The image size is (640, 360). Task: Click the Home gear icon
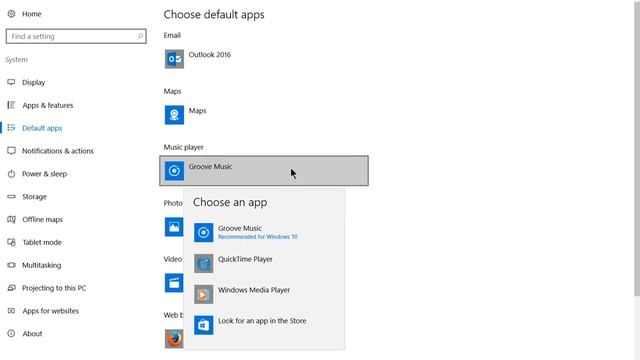(x=11, y=14)
